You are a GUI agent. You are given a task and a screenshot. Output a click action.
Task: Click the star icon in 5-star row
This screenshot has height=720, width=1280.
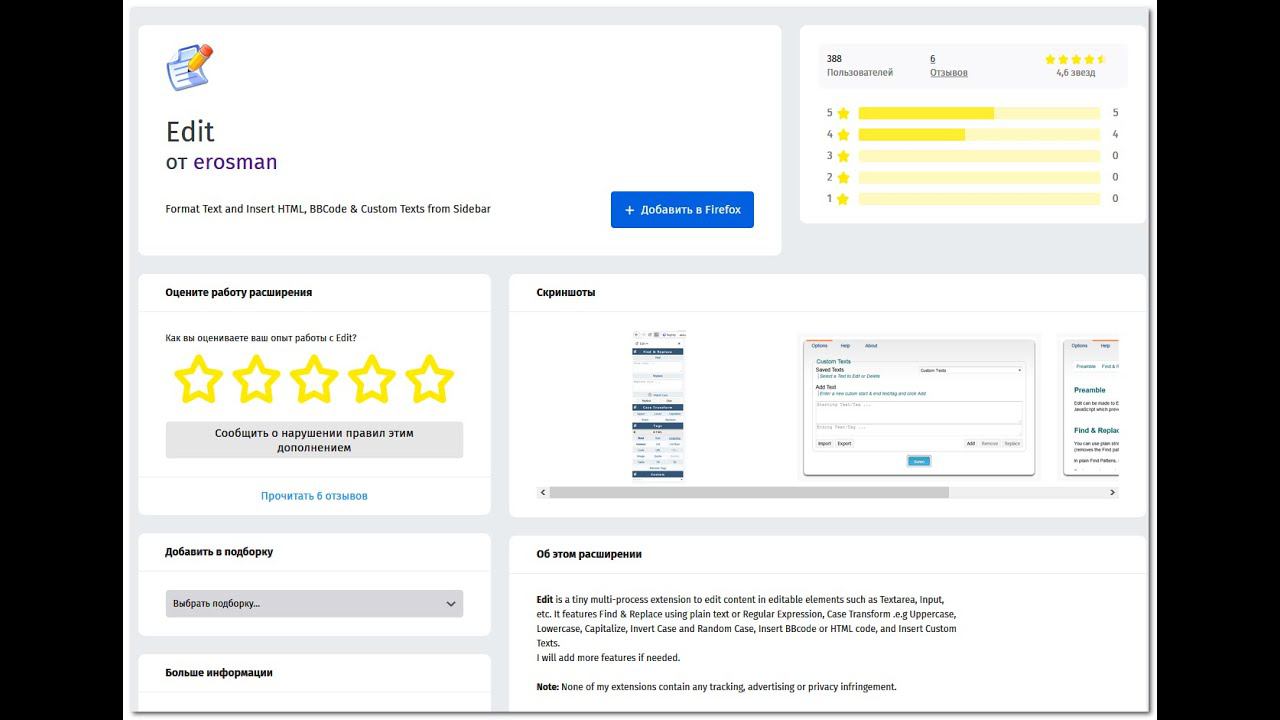(x=843, y=114)
